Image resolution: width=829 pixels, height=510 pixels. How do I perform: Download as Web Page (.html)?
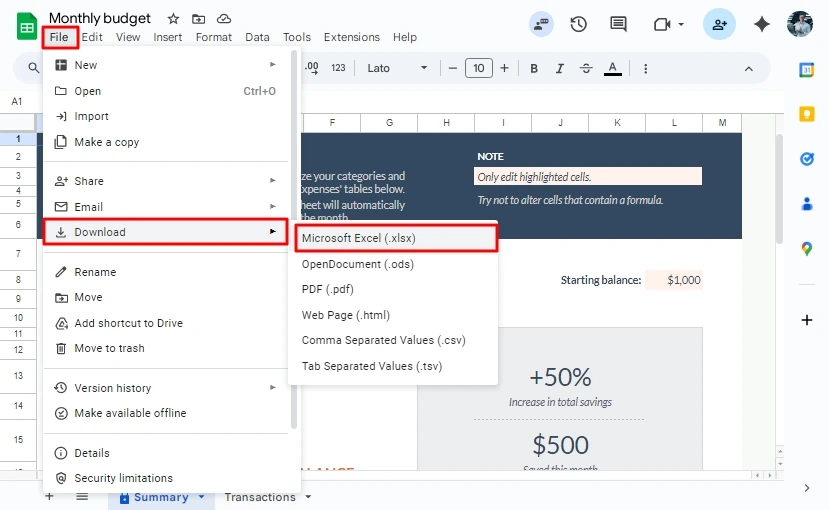pos(392,315)
